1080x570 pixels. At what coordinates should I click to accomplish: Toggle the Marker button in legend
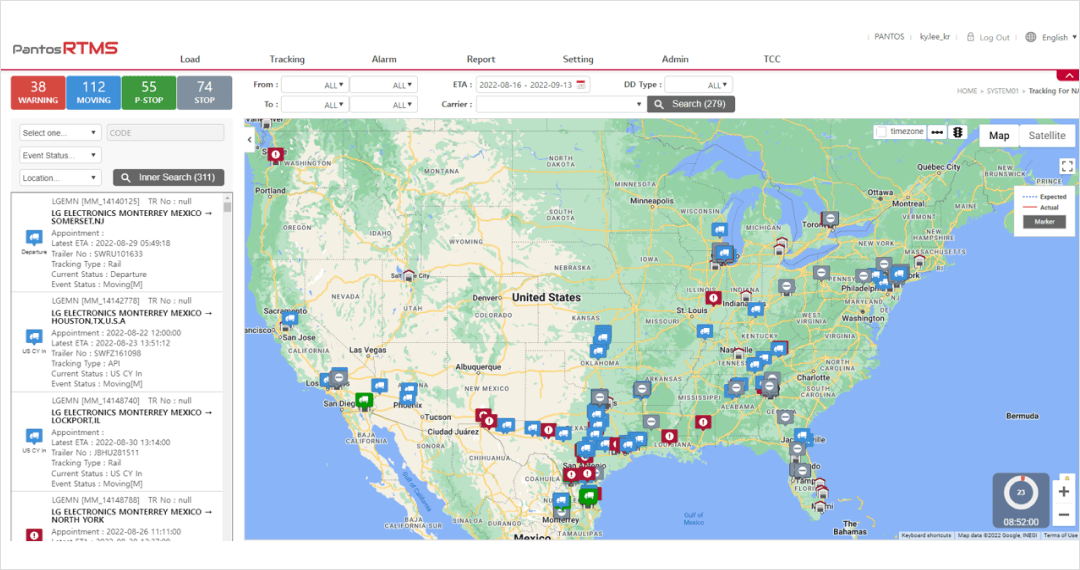click(x=1044, y=222)
